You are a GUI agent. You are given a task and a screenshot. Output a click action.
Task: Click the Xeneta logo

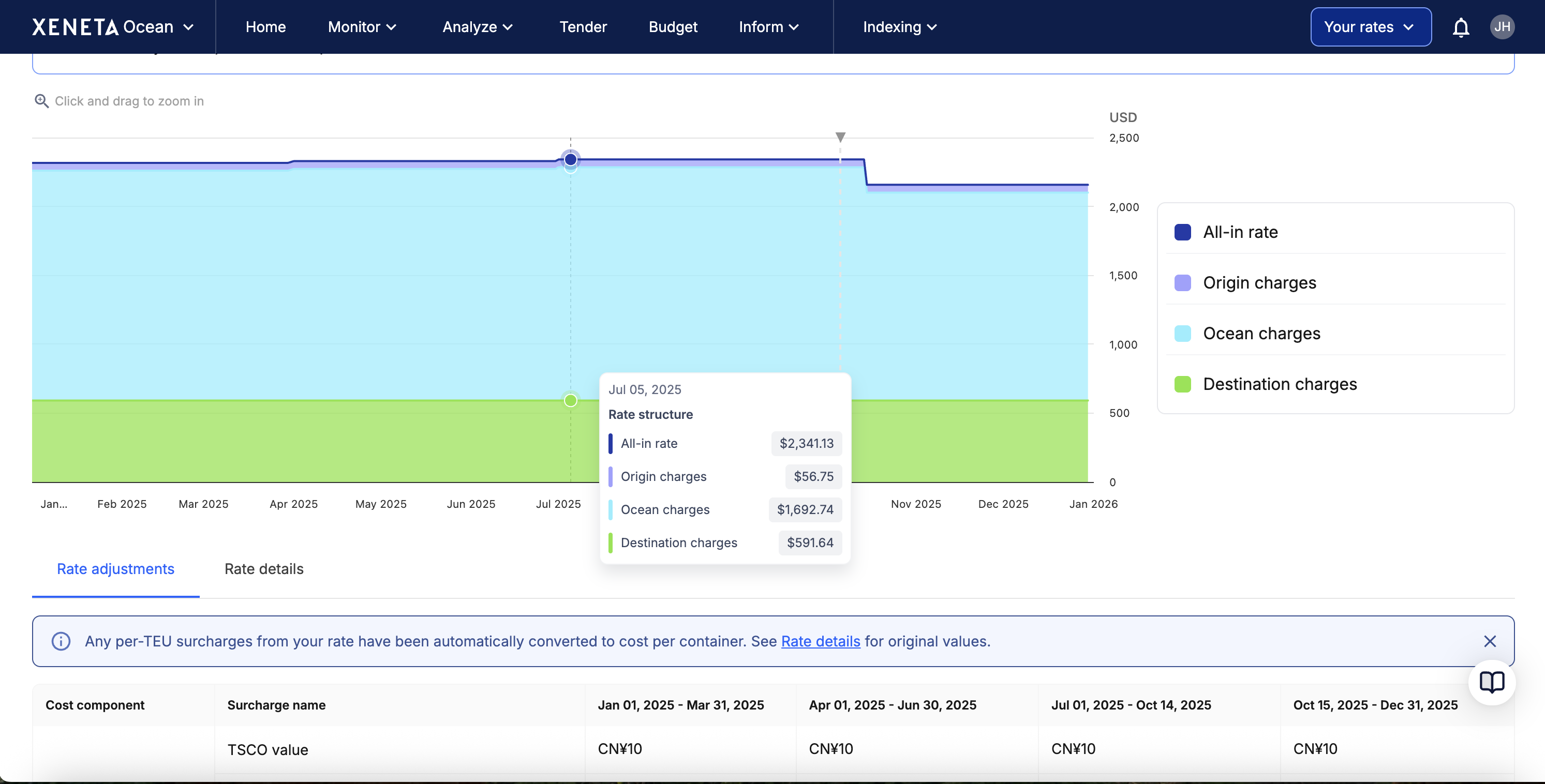[75, 27]
